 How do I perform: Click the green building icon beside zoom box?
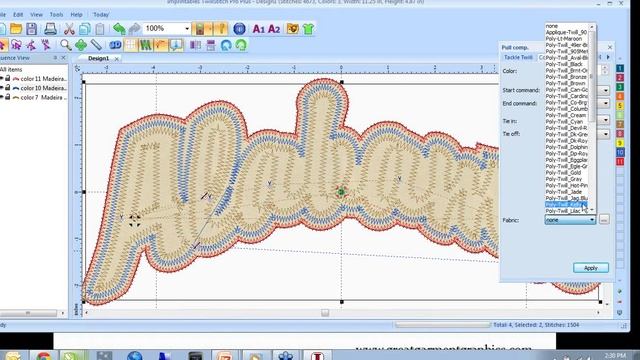coord(200,29)
